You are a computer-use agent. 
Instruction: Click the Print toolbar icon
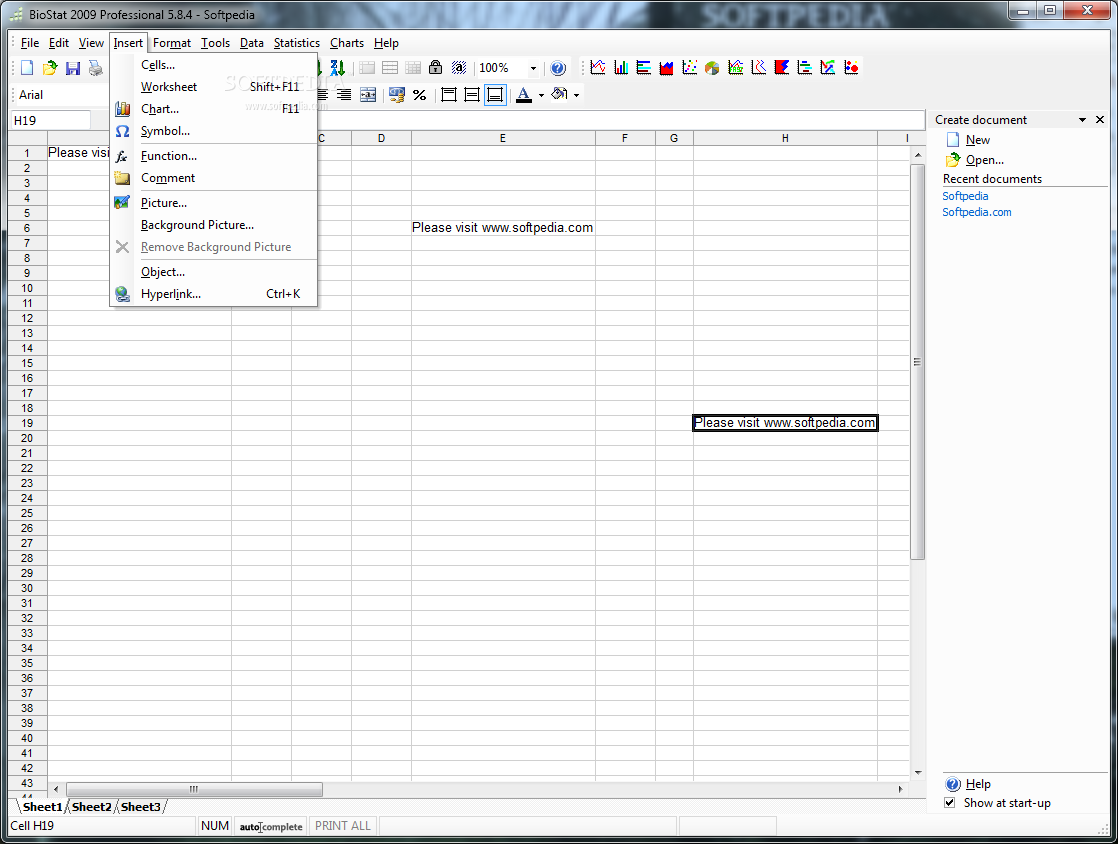96,68
